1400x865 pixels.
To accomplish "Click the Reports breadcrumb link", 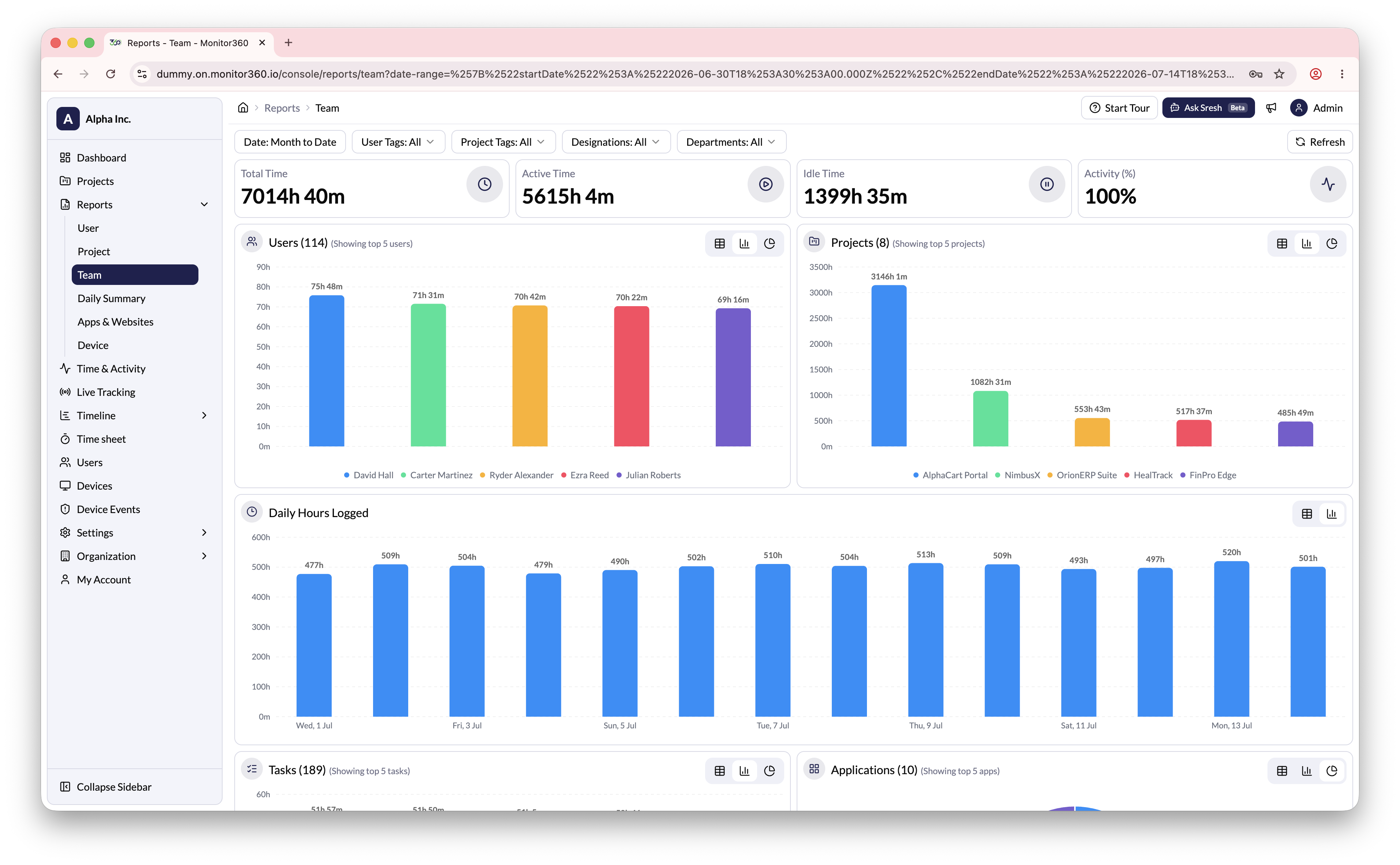I will click(x=282, y=108).
